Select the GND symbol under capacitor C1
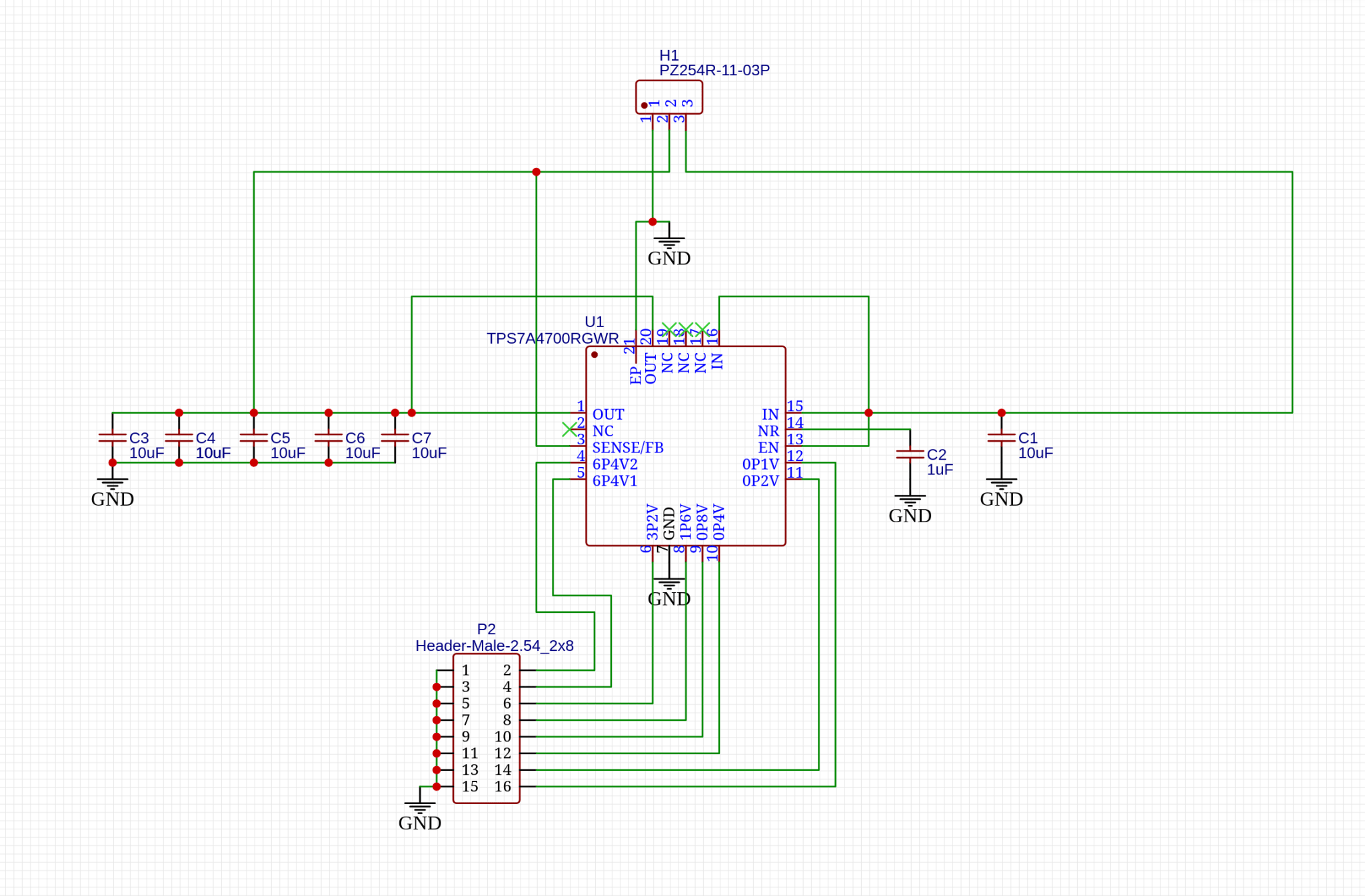 [1001, 490]
